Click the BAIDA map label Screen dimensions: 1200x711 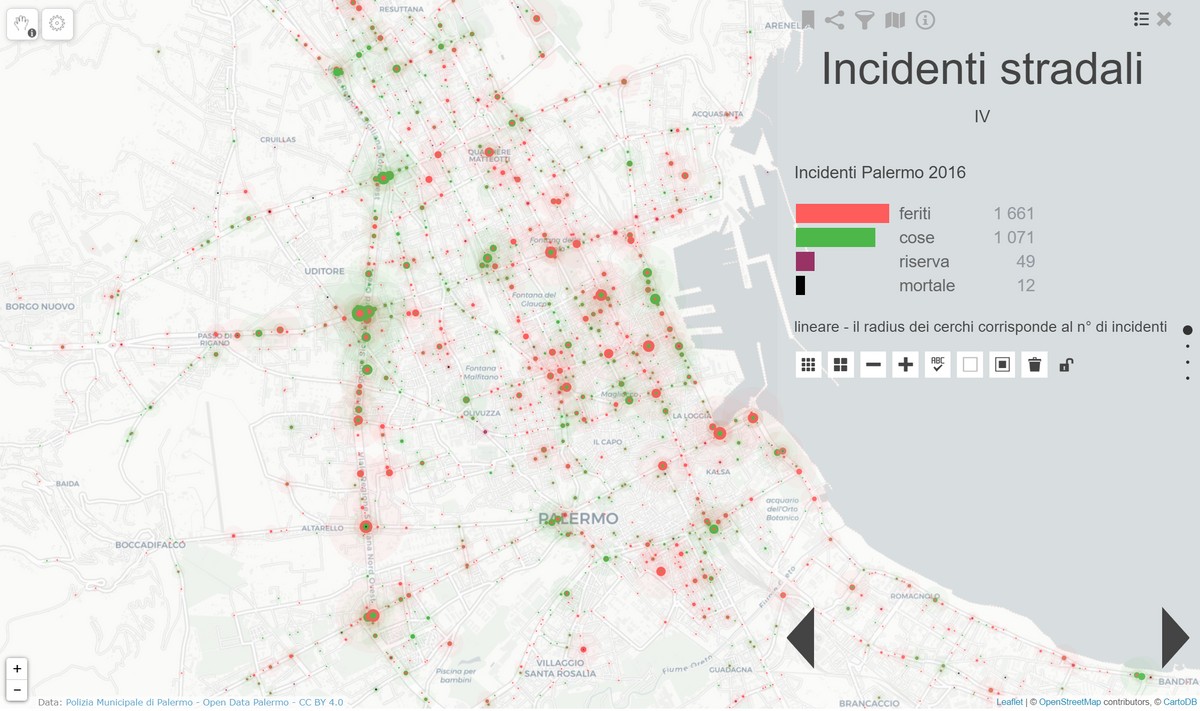tap(68, 484)
